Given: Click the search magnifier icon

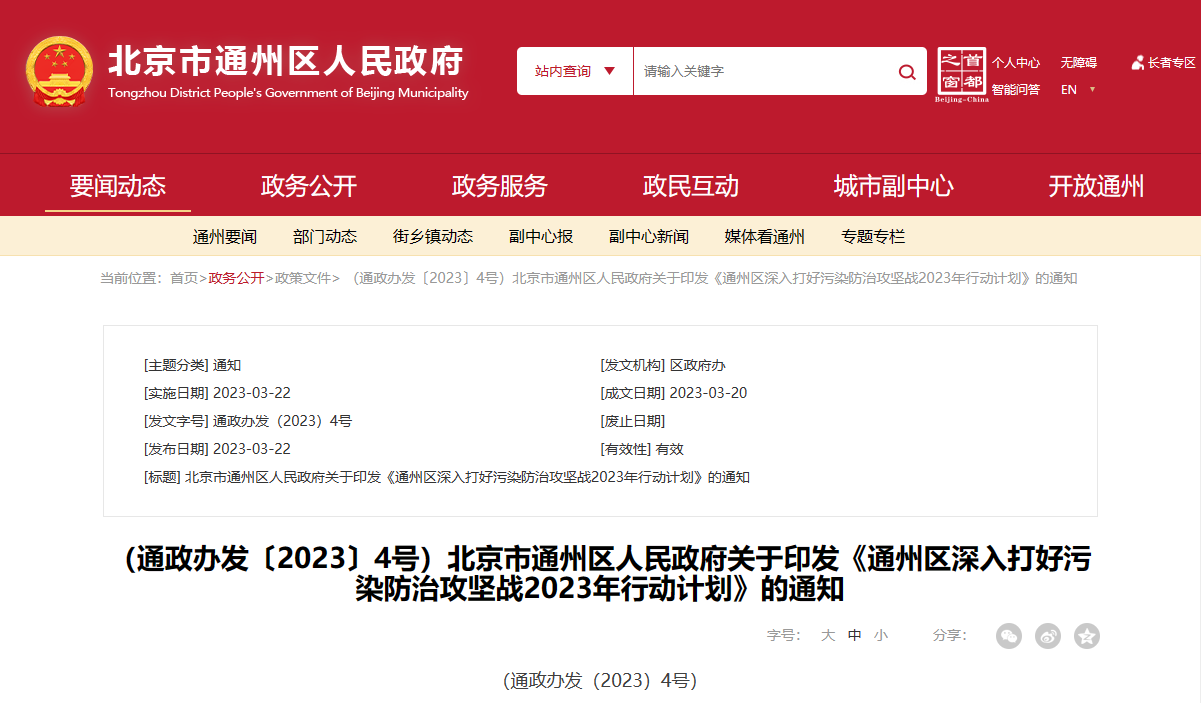Looking at the screenshot, I should (x=906, y=71).
